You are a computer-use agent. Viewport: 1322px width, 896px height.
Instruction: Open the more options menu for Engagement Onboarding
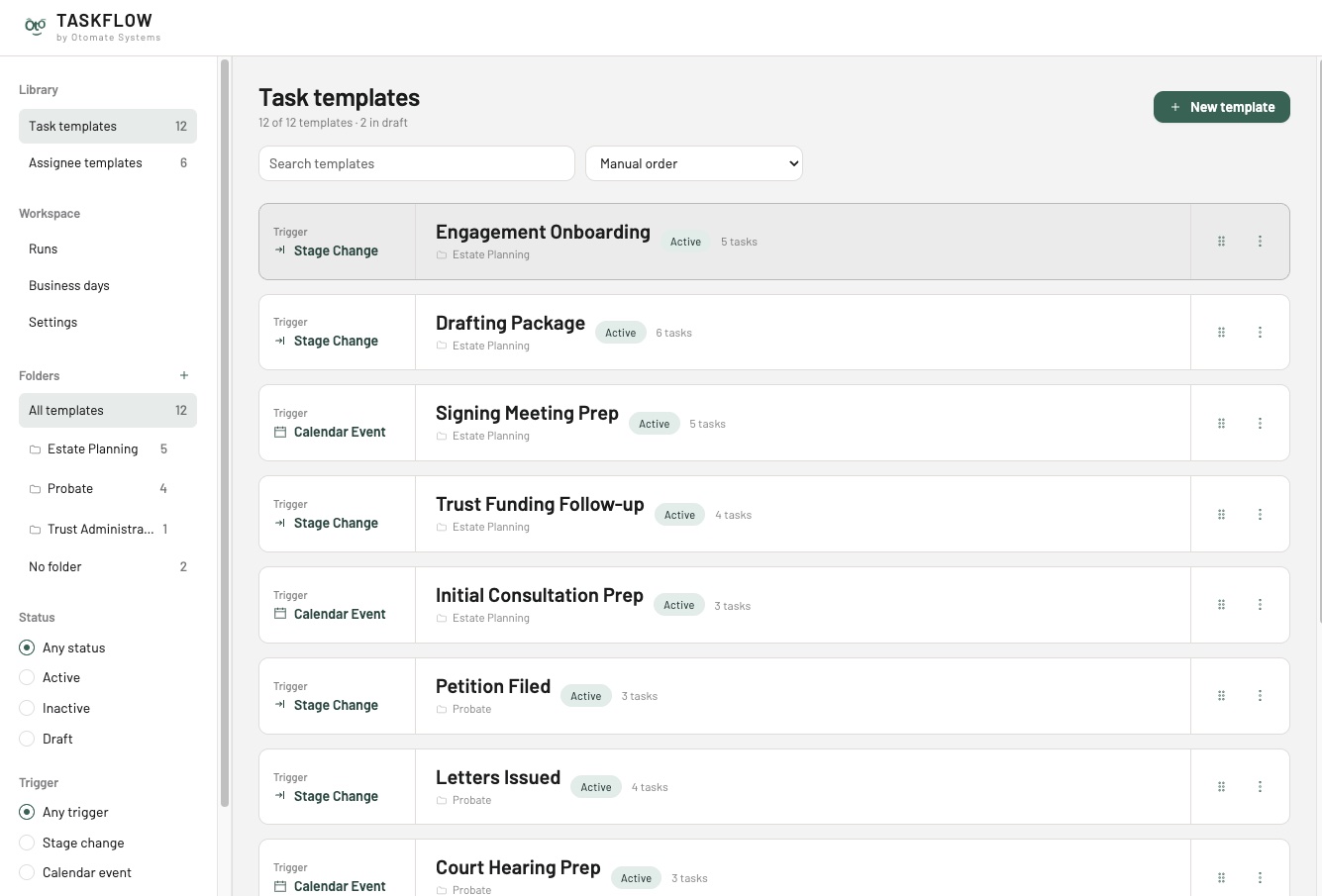click(x=1260, y=242)
